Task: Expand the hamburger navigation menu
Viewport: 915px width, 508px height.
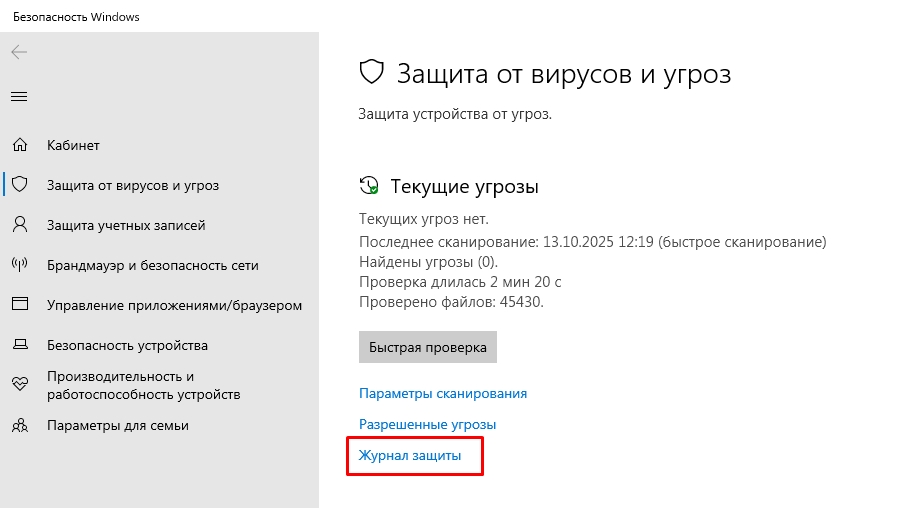Action: 20,96
